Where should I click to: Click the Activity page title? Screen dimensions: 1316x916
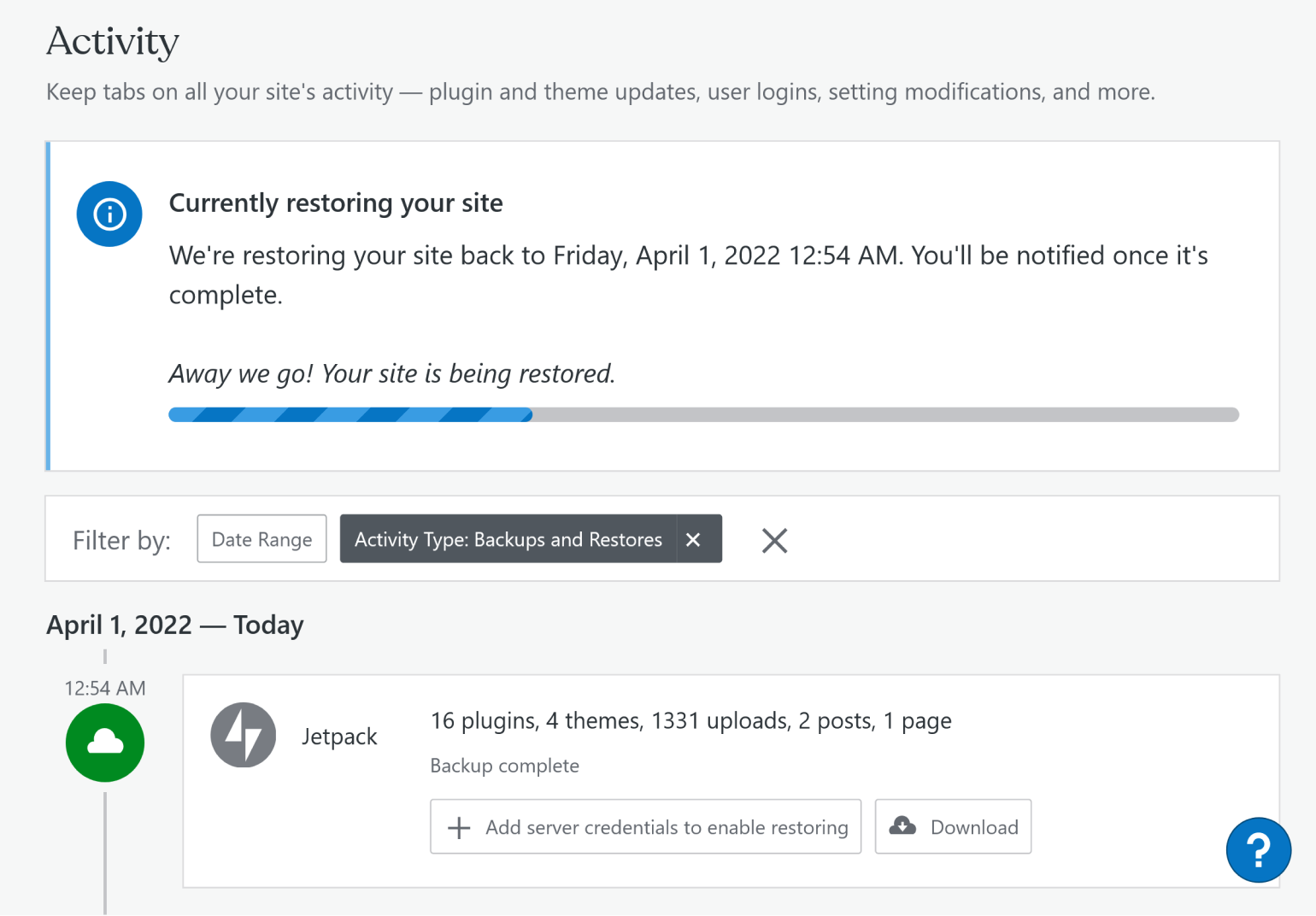(113, 41)
